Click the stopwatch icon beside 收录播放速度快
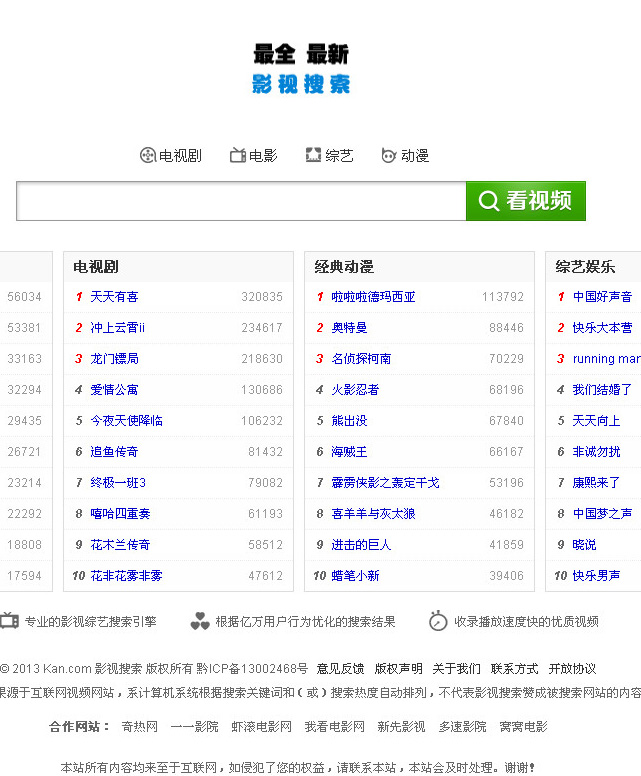The image size is (641, 776). coord(438,621)
